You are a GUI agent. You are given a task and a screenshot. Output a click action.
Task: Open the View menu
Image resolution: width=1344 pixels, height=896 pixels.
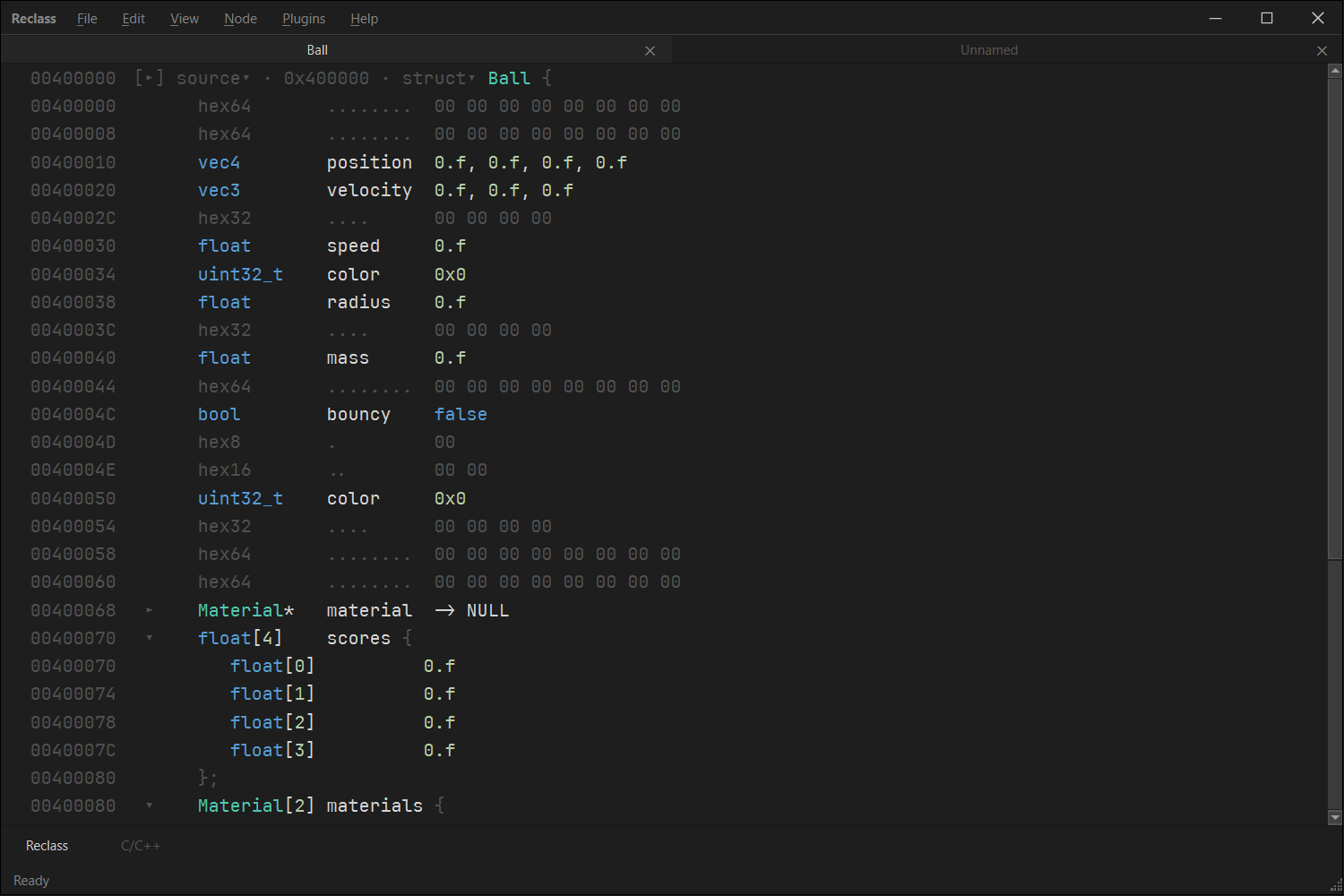185,19
